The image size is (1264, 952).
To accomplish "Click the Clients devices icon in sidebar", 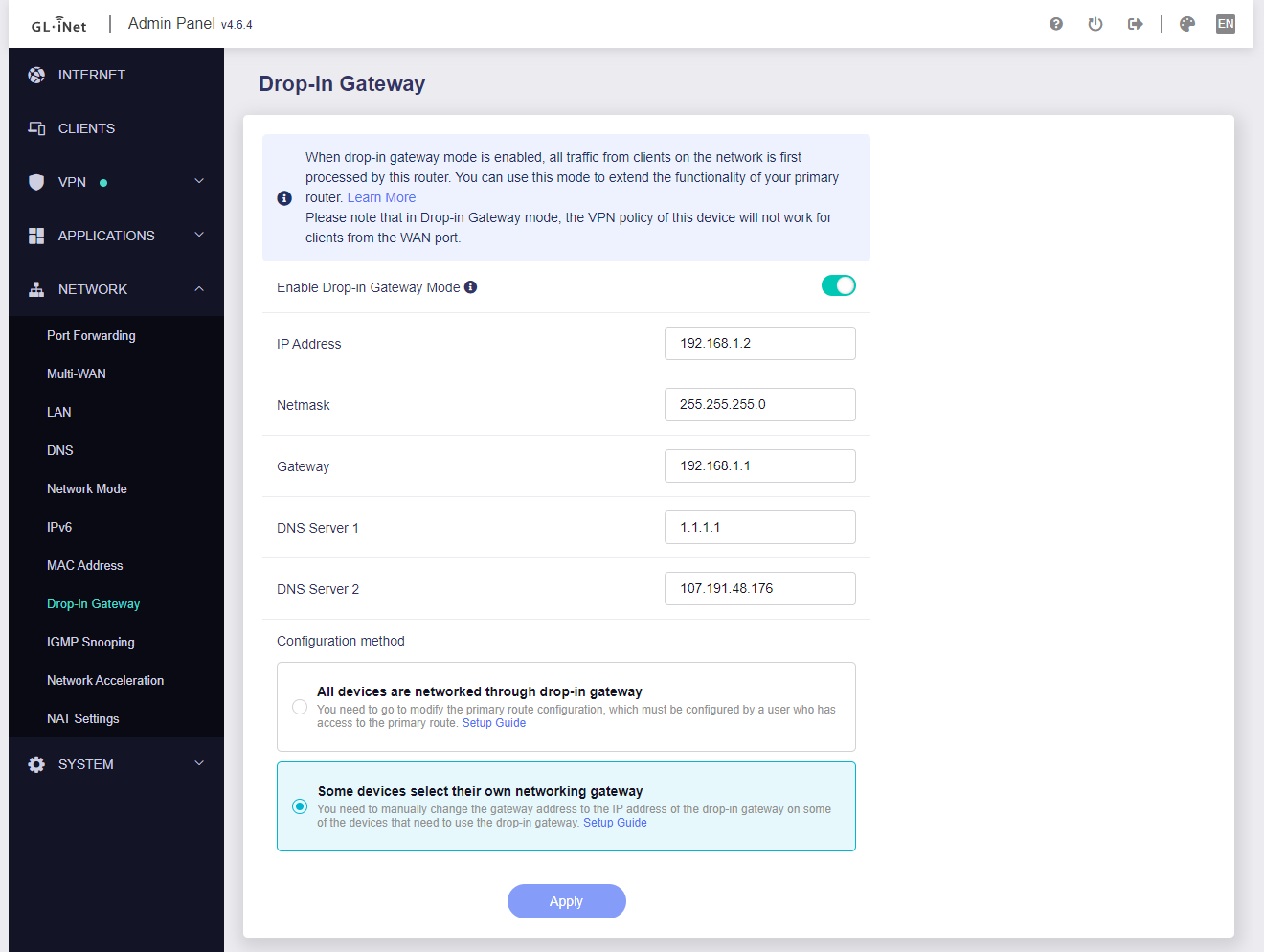I will click(x=36, y=128).
